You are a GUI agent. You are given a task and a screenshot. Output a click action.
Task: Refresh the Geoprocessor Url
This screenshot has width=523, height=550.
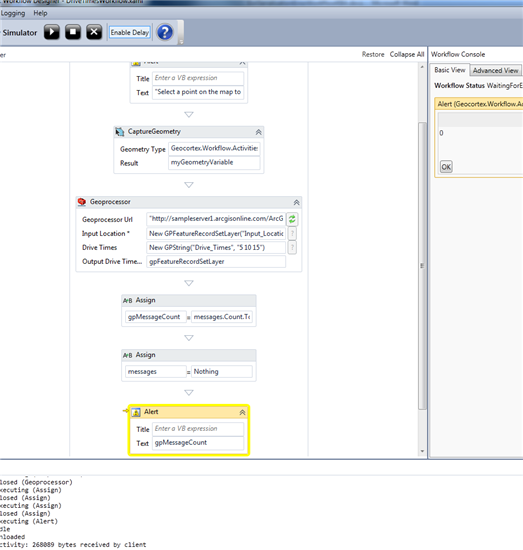292,219
